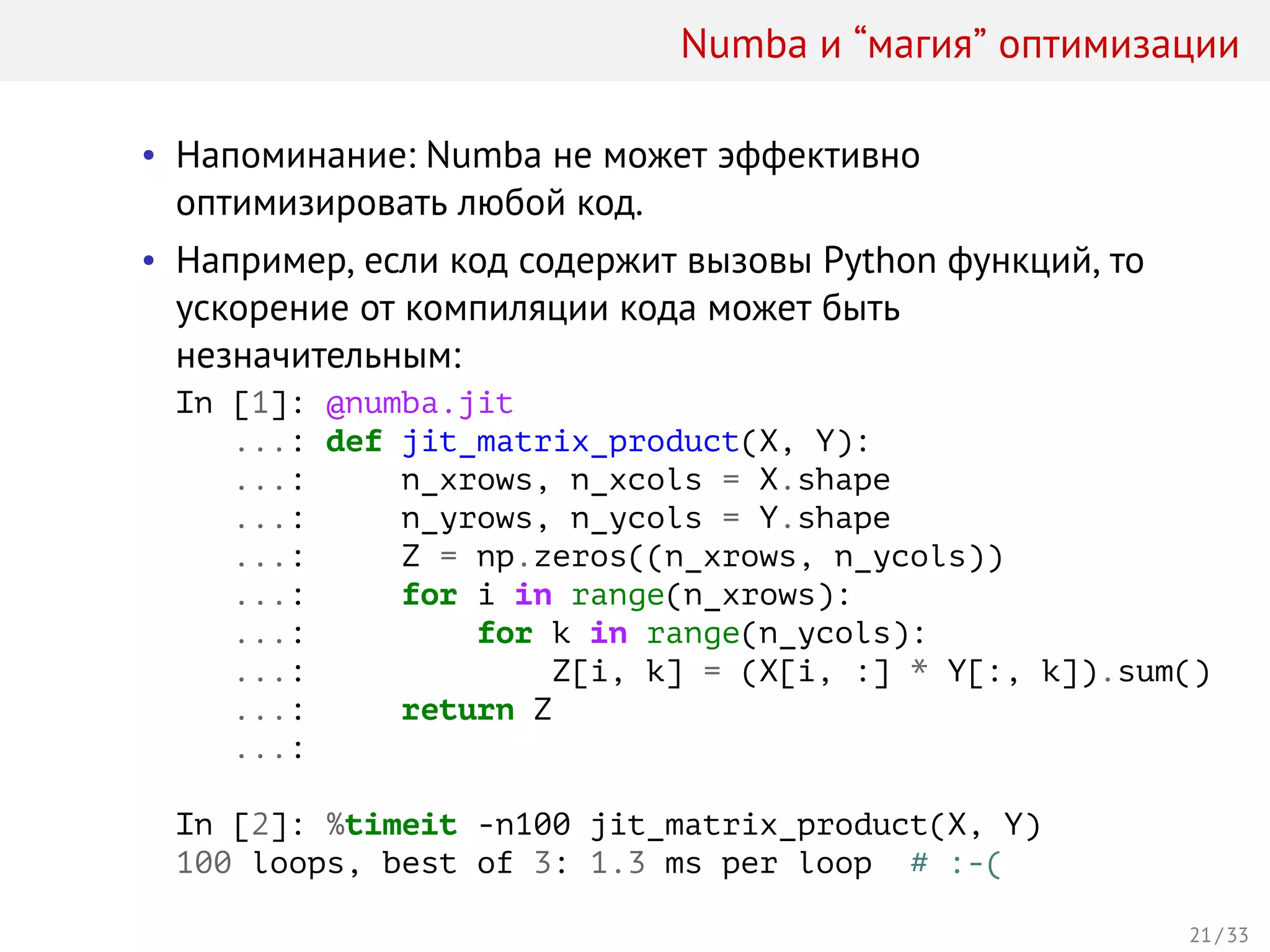Click the call 'jit_matrix_product(X, Y)' in In [2]

click(x=815, y=826)
